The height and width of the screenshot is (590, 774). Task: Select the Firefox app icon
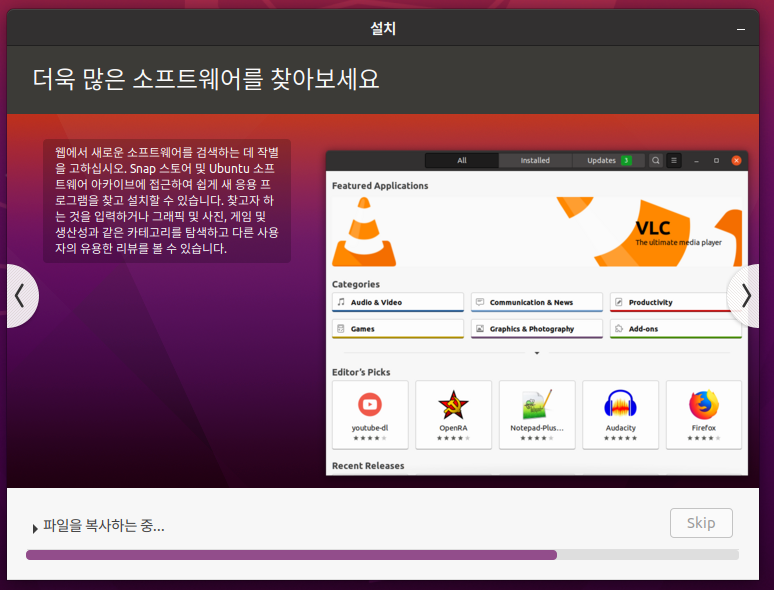click(704, 405)
